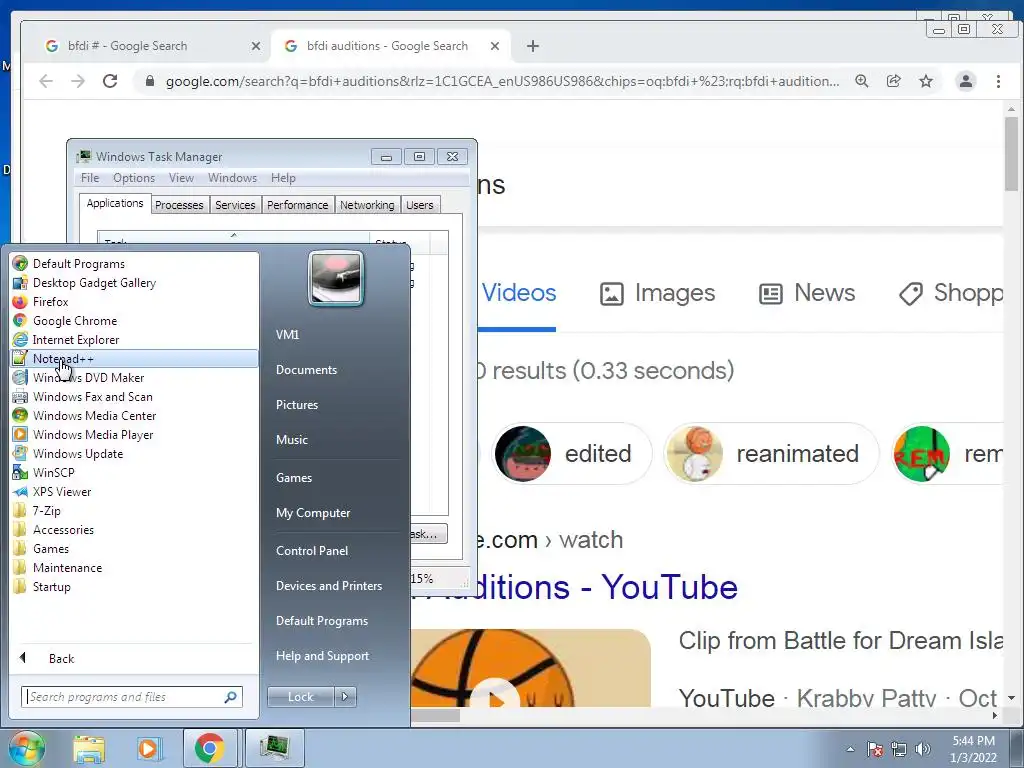Bookmark this page with the star
Viewport: 1024px width, 768px height.
pyautogui.click(x=925, y=81)
